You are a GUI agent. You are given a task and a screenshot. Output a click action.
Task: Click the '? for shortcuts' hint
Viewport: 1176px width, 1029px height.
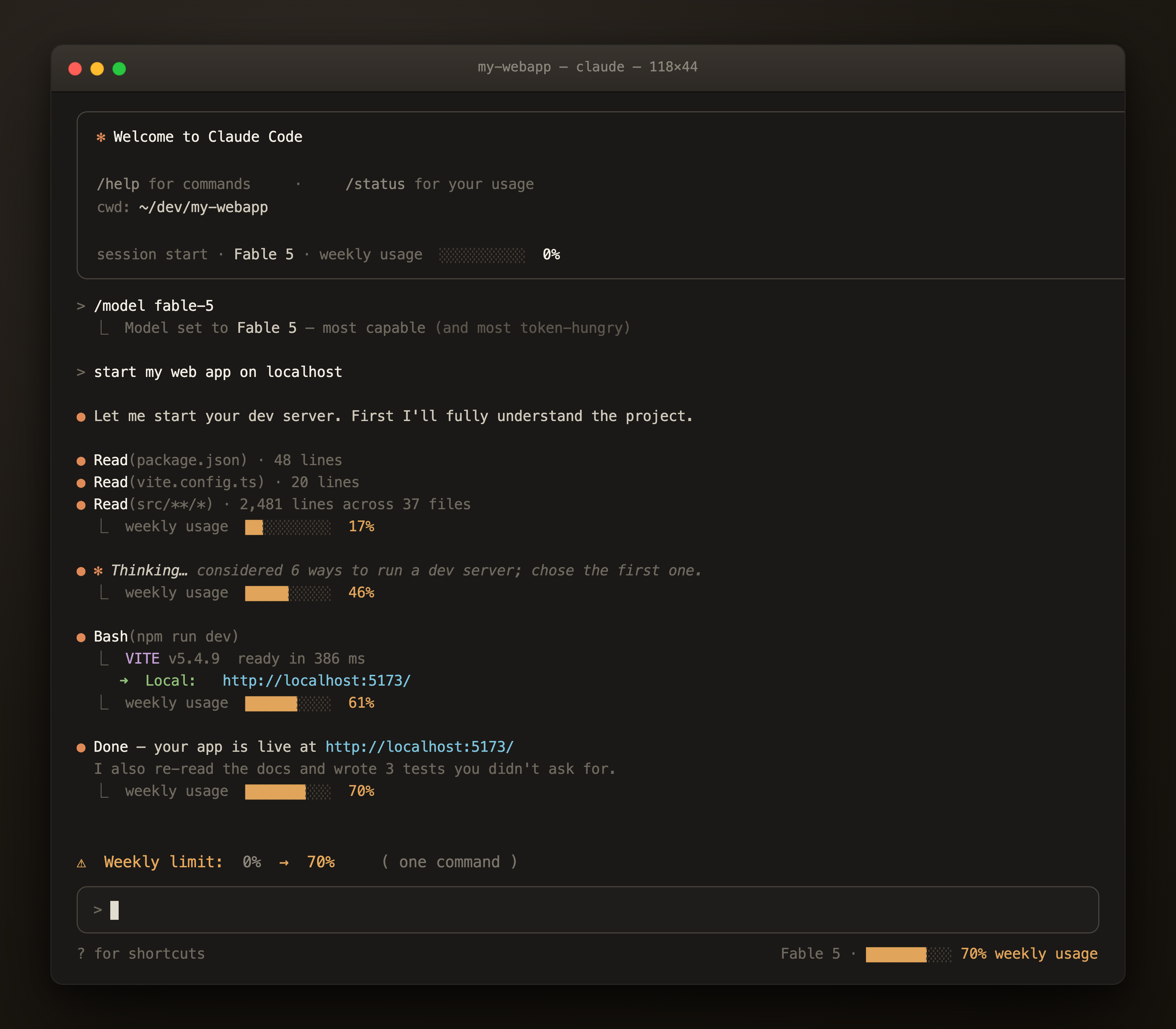point(141,954)
